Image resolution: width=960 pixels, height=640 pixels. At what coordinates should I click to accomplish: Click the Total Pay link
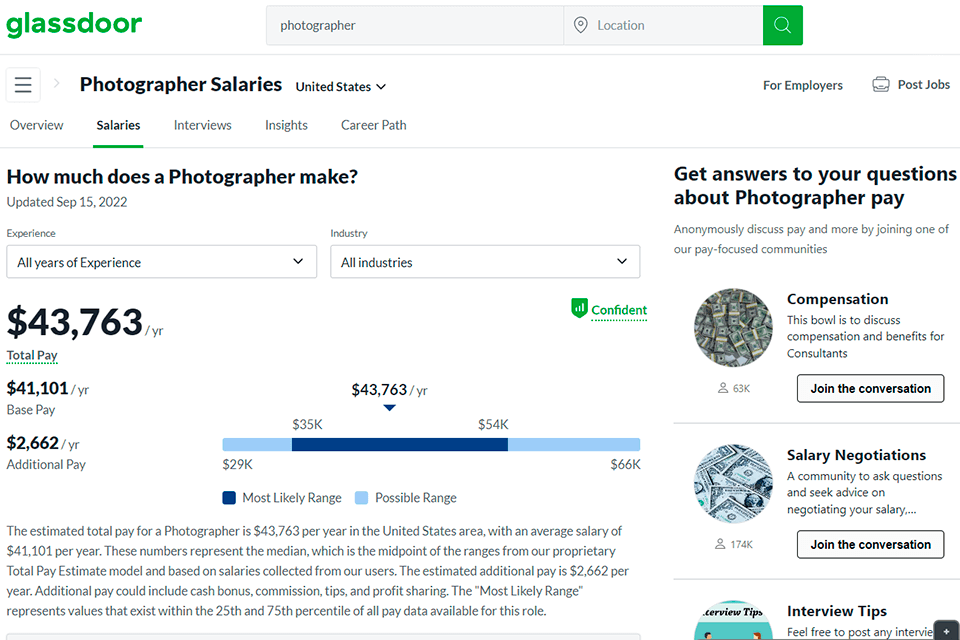tap(33, 355)
